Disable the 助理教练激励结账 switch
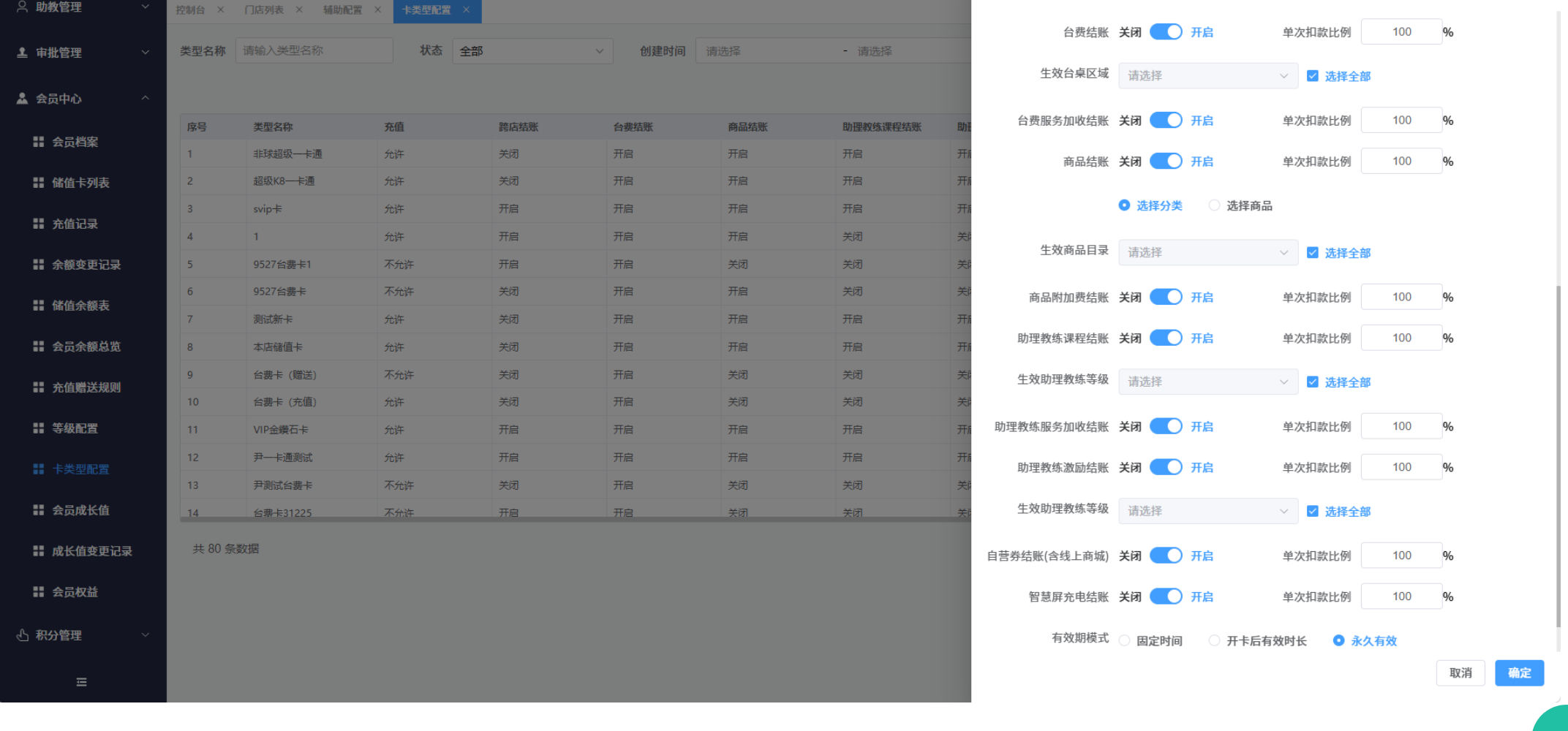Screen dimensions: 1568x731 [1166, 468]
